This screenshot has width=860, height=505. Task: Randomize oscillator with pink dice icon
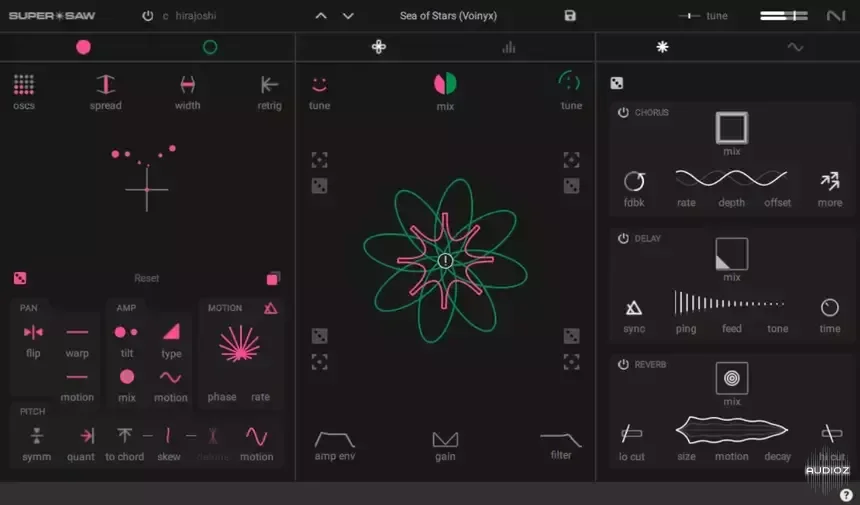(x=20, y=278)
